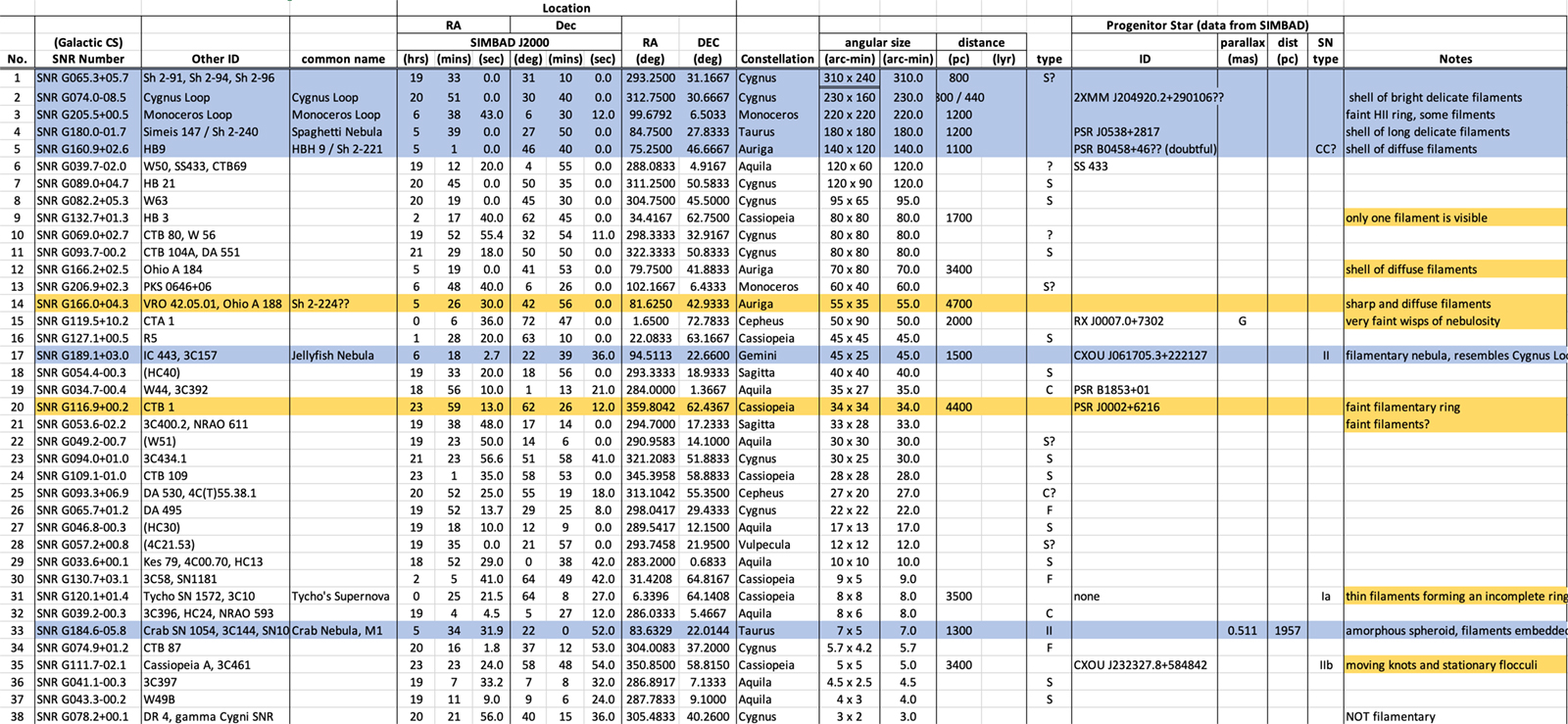This screenshot has height=724, width=1568.
Task: Select cell SNR G065.3+05.7
Action: pos(88,77)
